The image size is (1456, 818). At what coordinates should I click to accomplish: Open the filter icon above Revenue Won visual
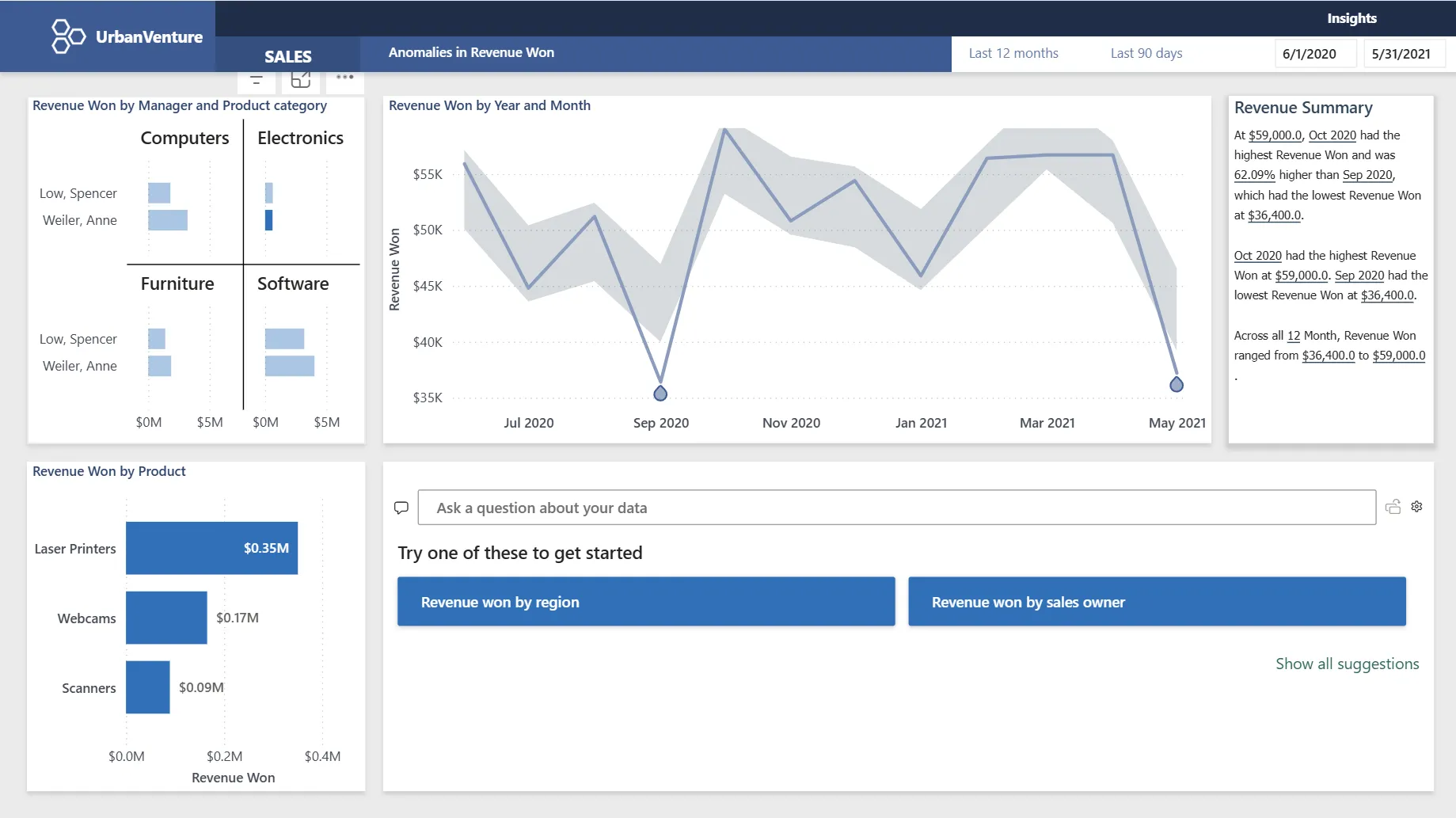click(256, 79)
